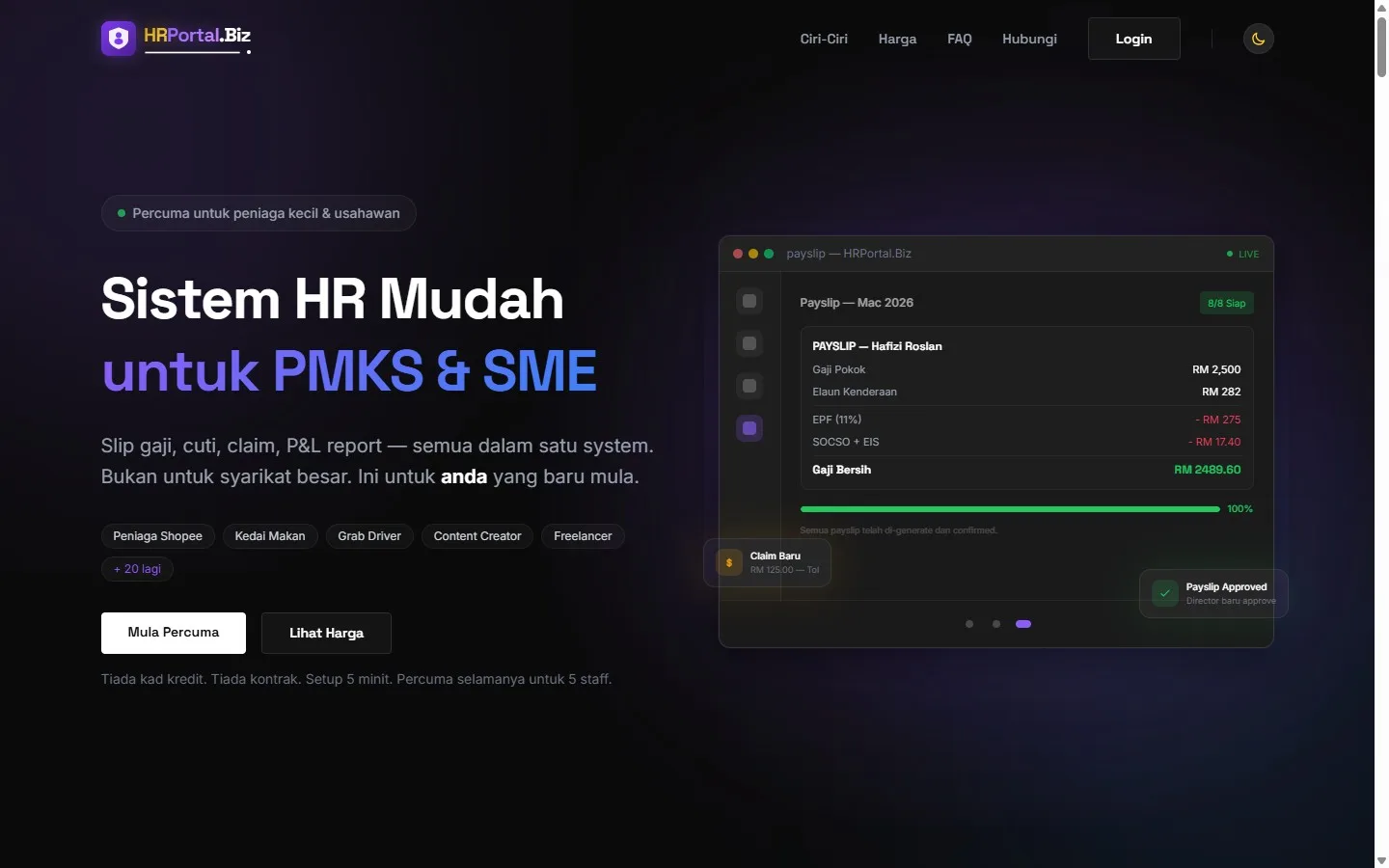Select the third sidebar icon in the payslip window
The height and width of the screenshot is (868, 1389).
[x=749, y=386]
